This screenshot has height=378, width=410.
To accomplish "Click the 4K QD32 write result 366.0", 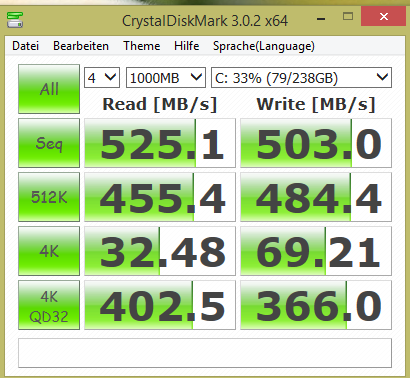I will 316,305.
